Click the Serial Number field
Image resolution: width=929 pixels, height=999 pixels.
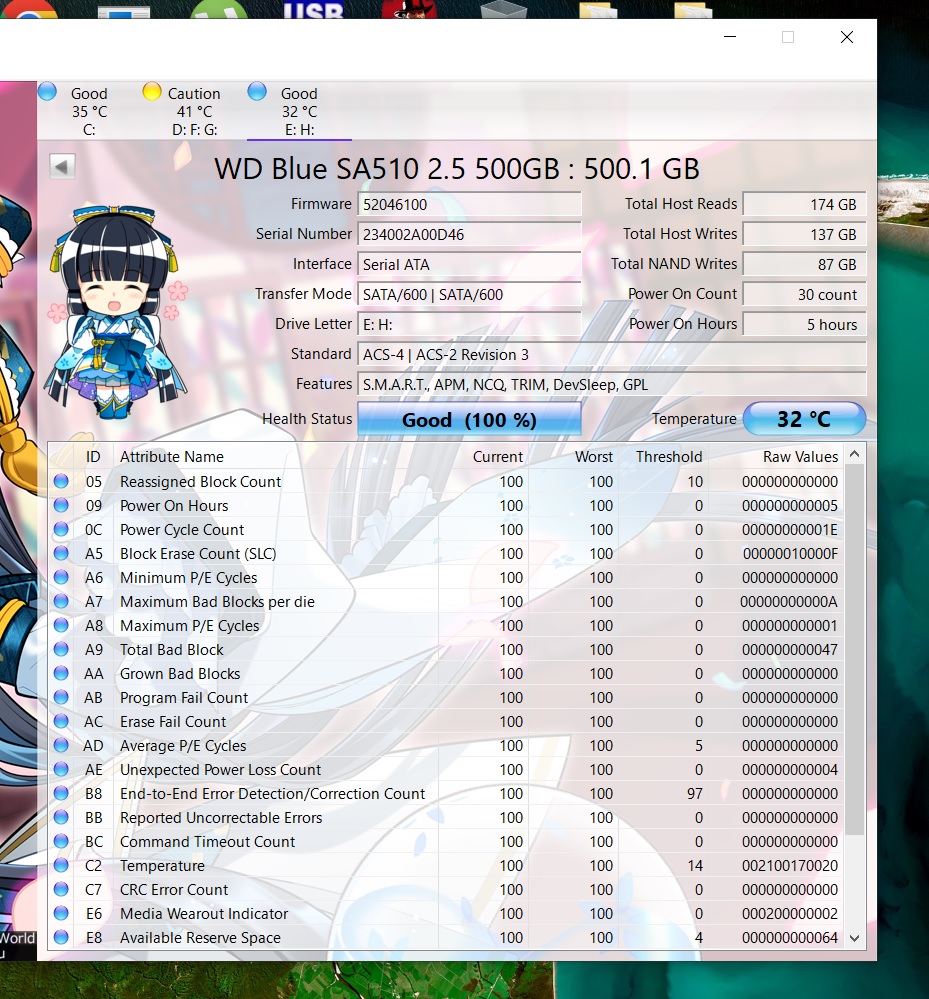tap(469, 234)
